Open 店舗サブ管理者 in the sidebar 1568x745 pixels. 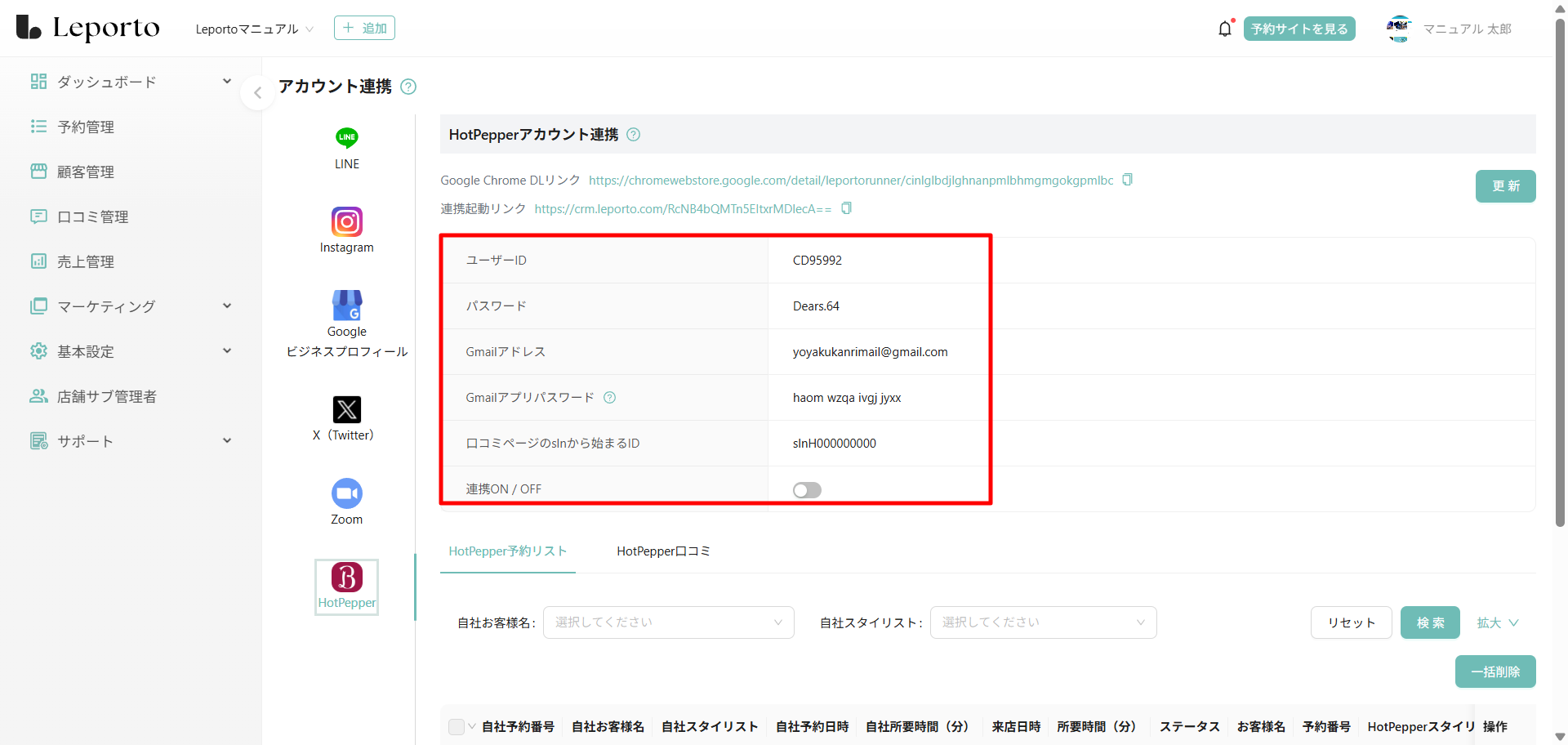click(107, 396)
